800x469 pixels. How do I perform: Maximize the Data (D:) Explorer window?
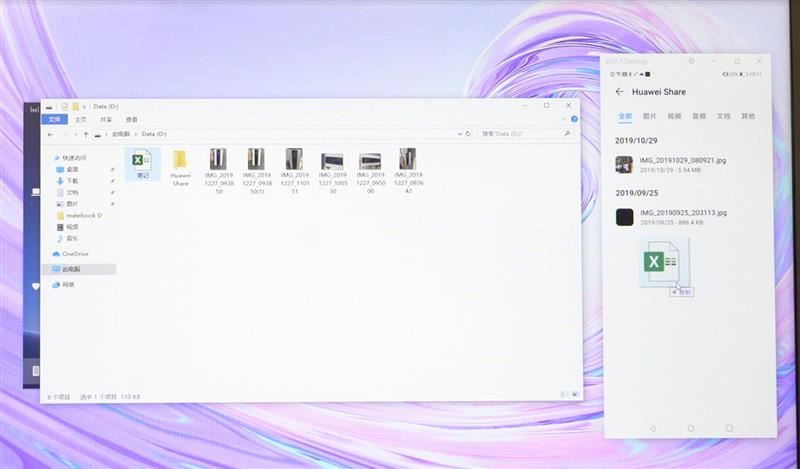coord(546,106)
